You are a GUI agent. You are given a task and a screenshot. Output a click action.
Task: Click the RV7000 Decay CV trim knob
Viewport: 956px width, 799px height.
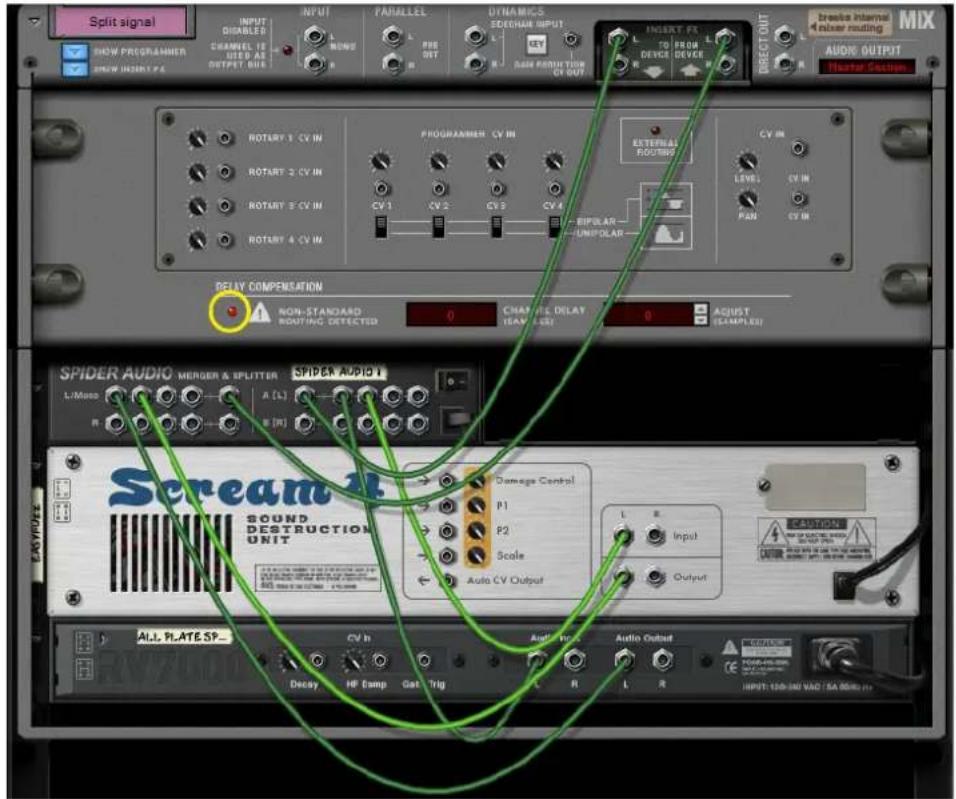pyautogui.click(x=290, y=661)
